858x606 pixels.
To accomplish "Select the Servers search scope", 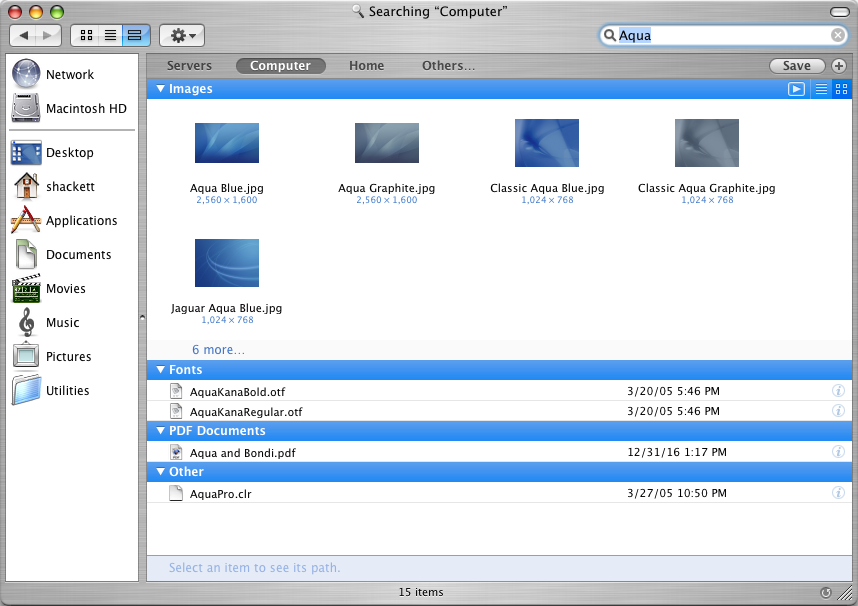I will (x=189, y=66).
